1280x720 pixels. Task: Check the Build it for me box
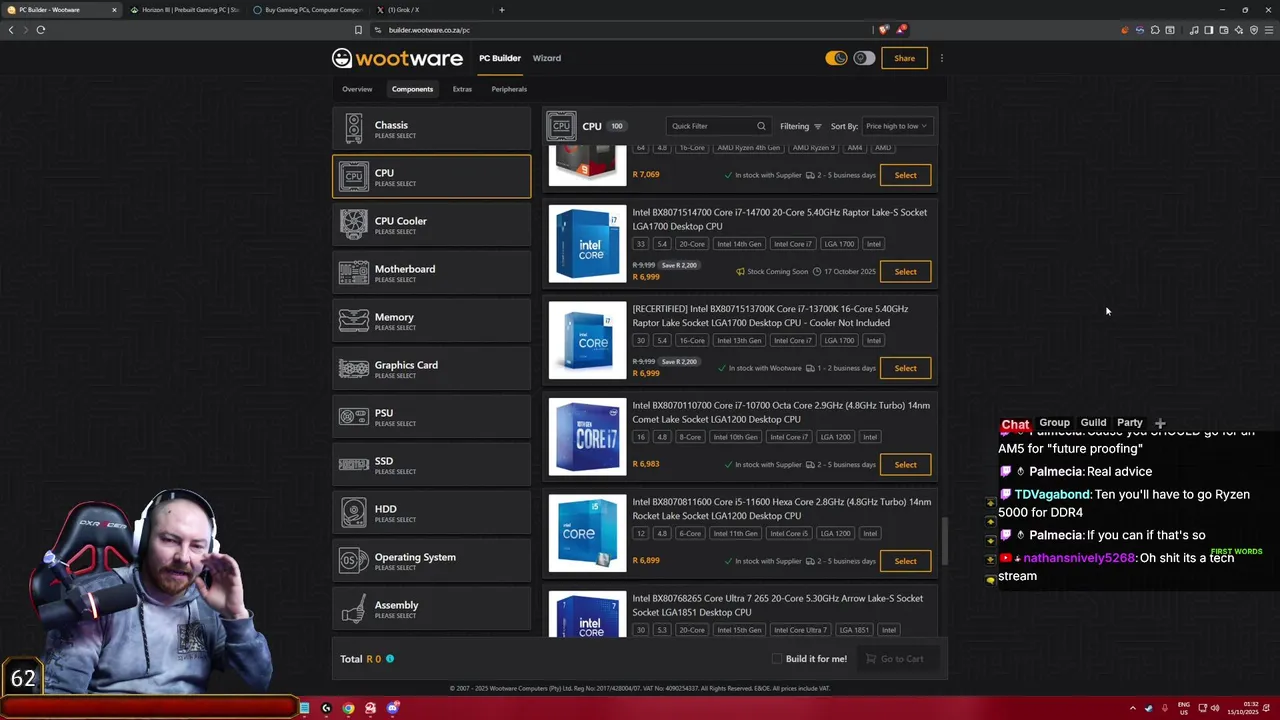click(x=777, y=659)
